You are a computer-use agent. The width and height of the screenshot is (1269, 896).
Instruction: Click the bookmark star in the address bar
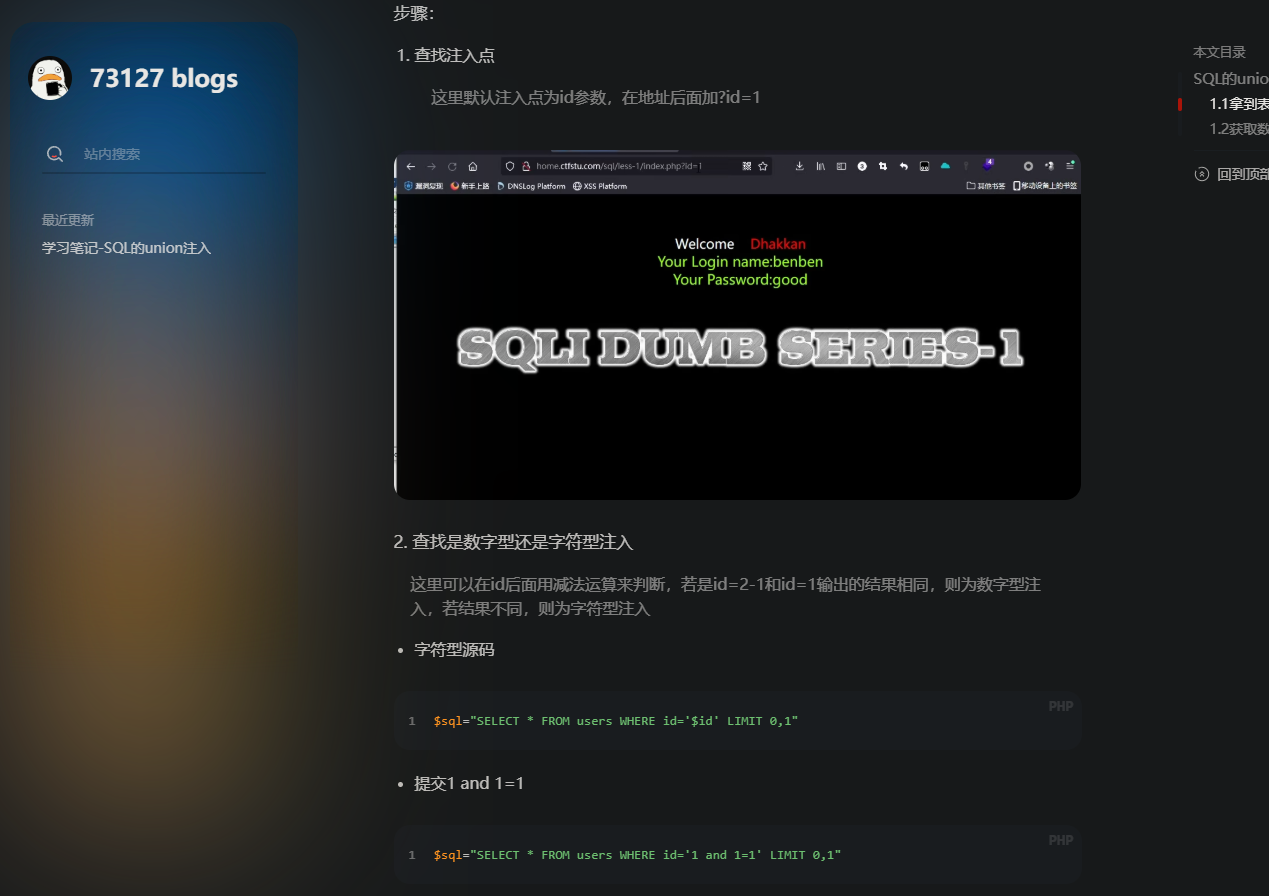point(763,166)
